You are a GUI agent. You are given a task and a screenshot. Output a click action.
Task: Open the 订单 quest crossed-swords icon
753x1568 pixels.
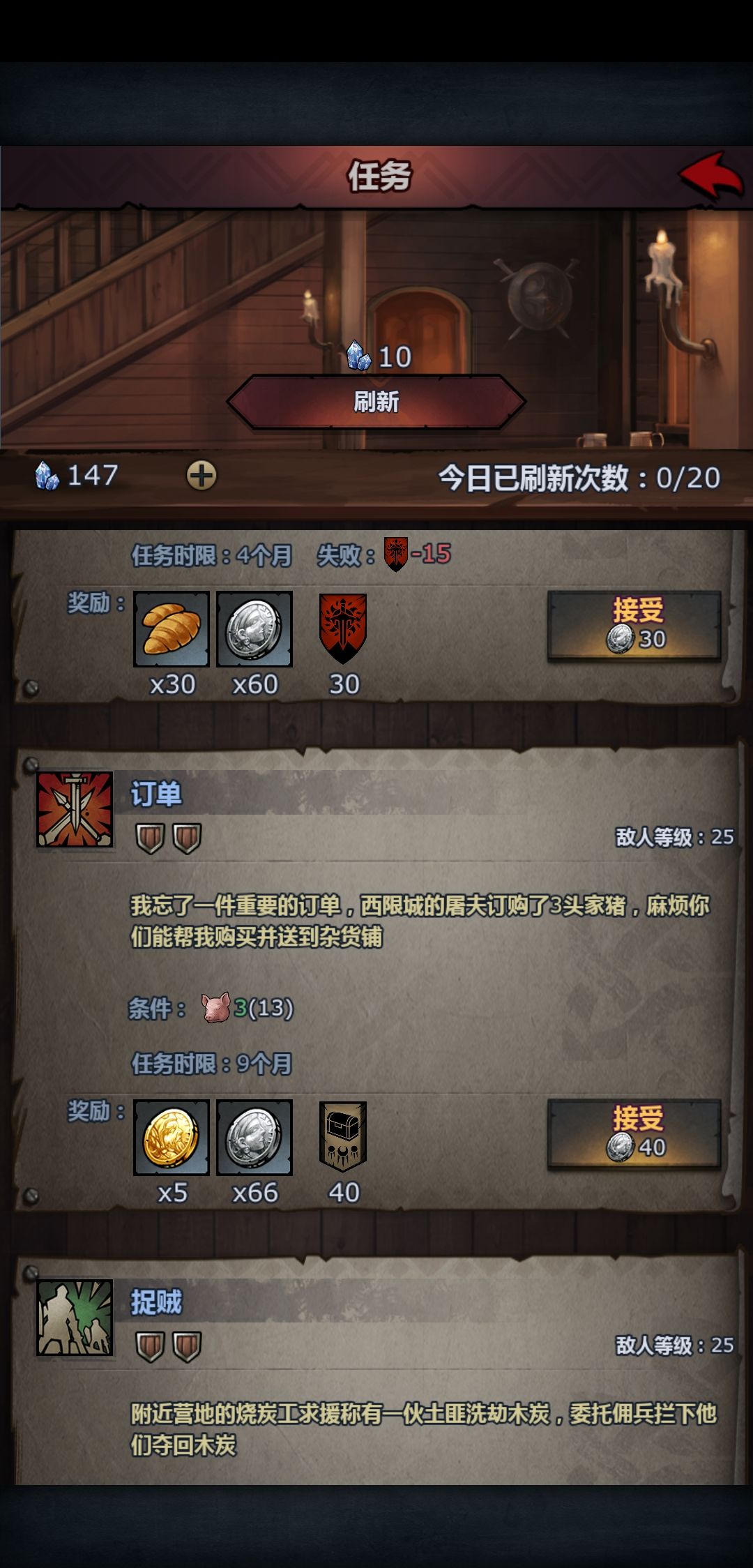point(75,809)
